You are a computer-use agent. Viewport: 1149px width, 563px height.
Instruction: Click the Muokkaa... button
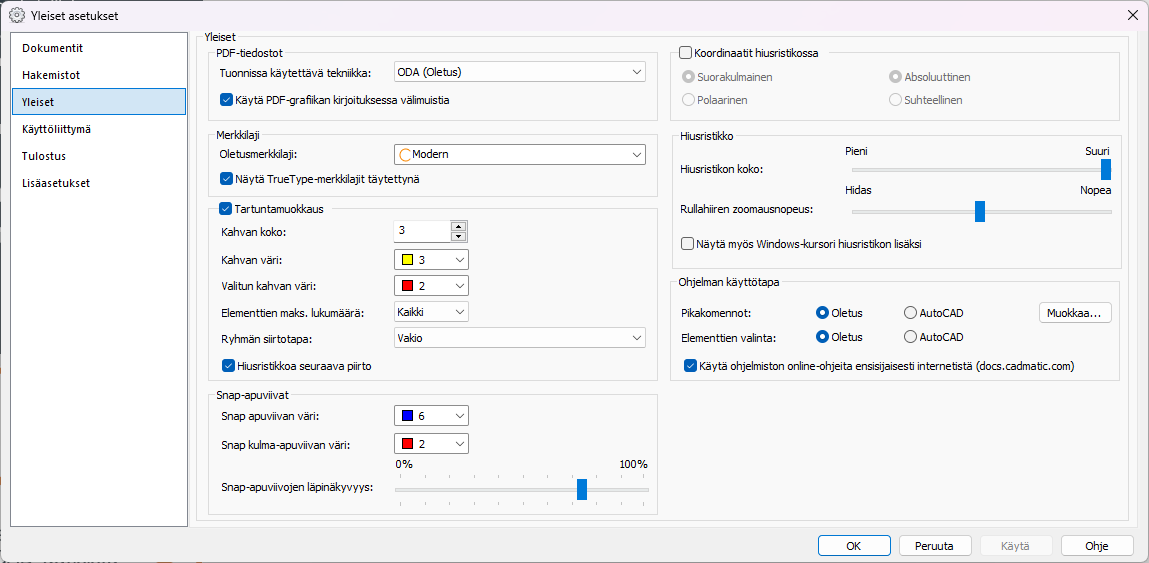(1075, 313)
